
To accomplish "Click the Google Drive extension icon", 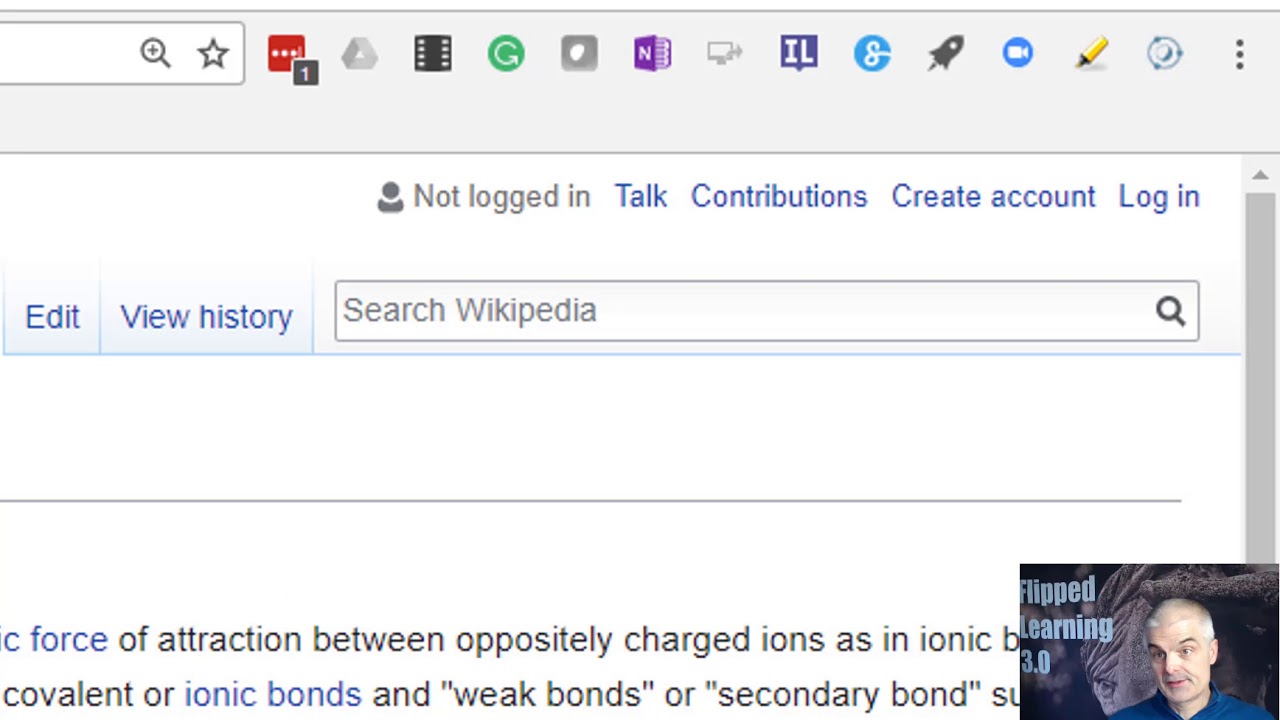I will point(360,54).
